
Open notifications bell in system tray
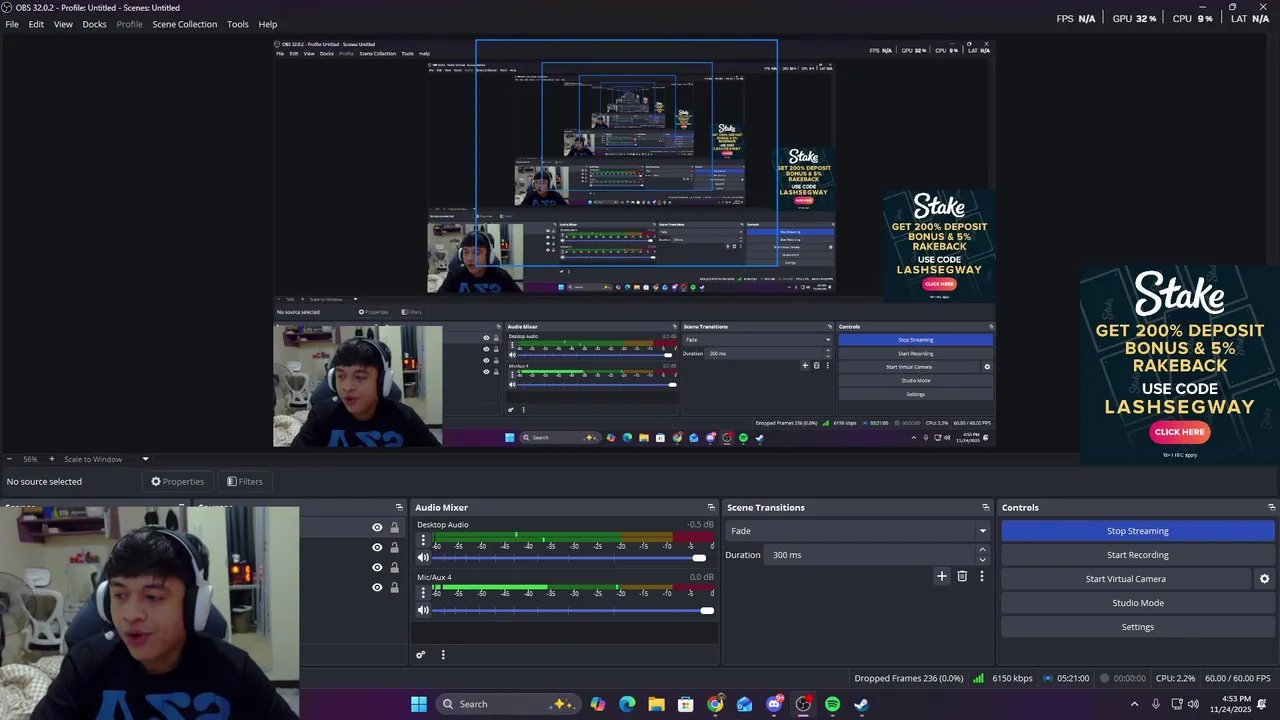click(1262, 704)
